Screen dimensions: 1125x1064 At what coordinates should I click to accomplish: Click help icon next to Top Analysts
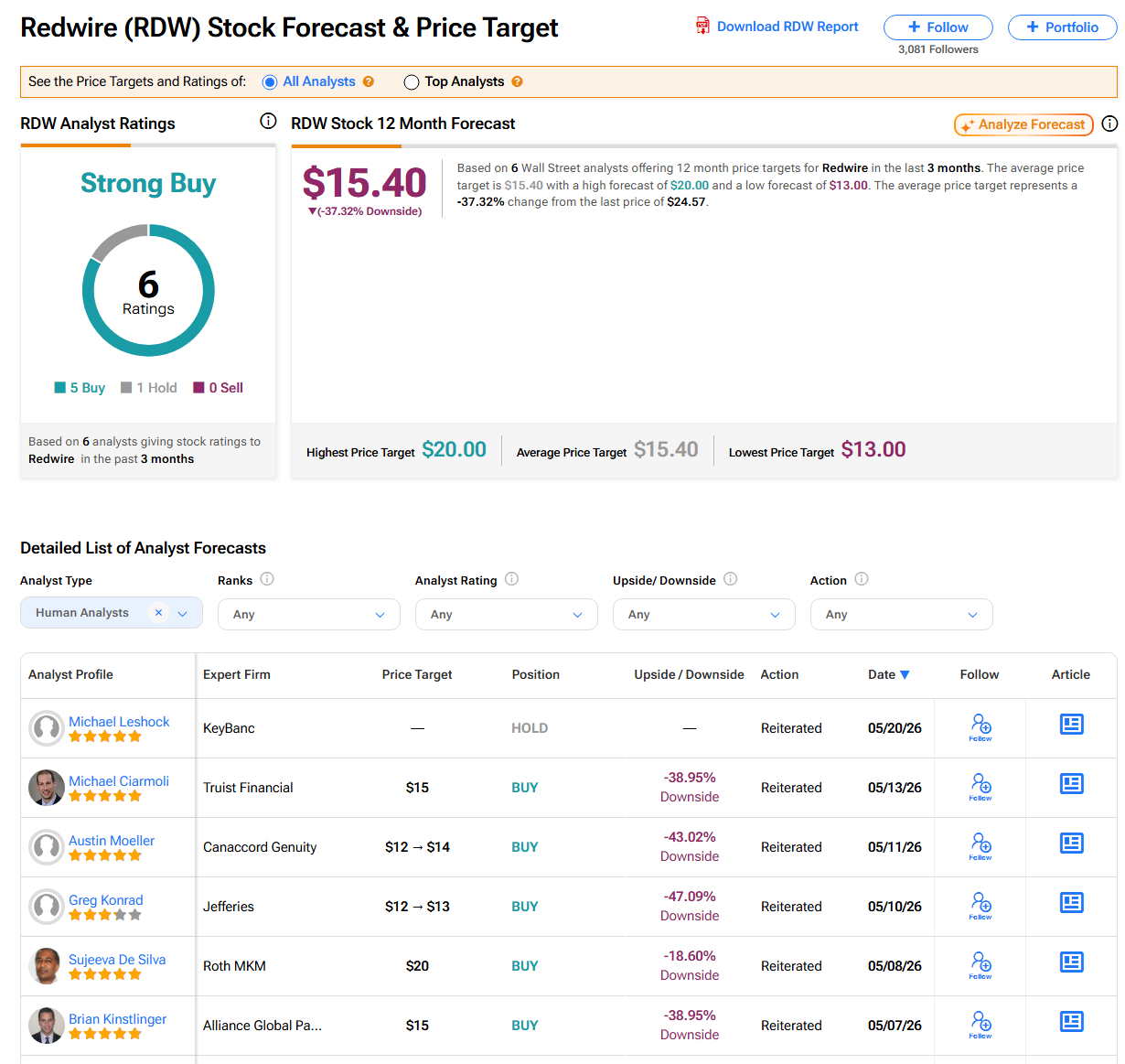[x=517, y=81]
